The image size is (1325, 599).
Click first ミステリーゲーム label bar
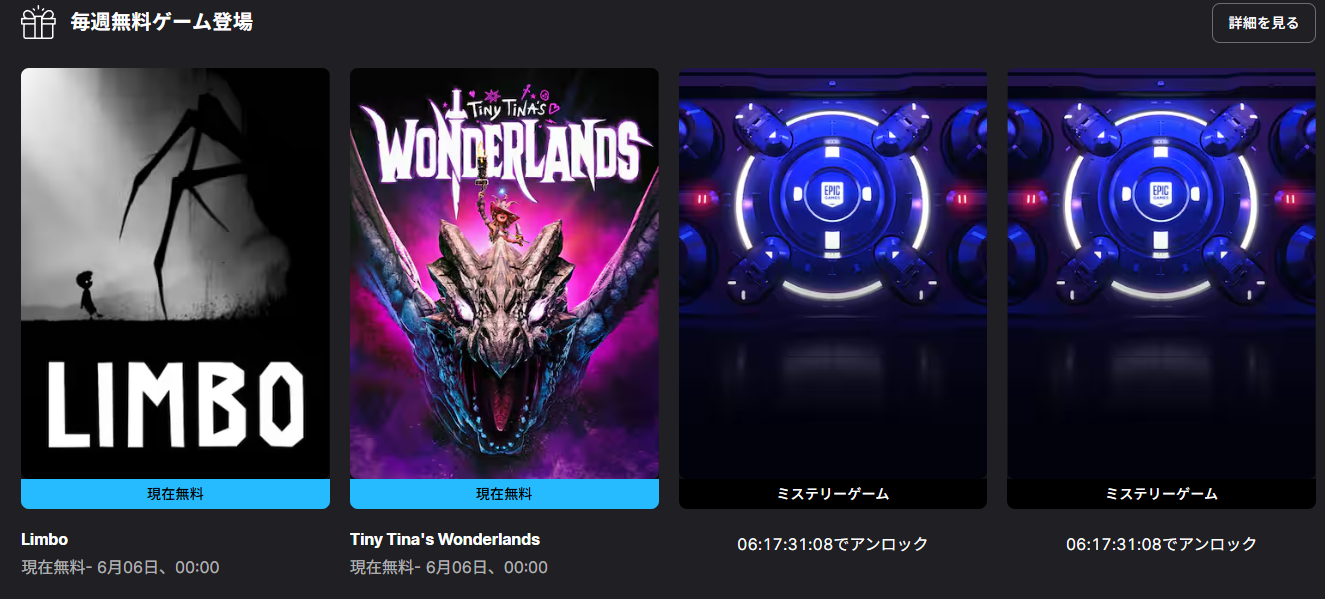(x=833, y=494)
